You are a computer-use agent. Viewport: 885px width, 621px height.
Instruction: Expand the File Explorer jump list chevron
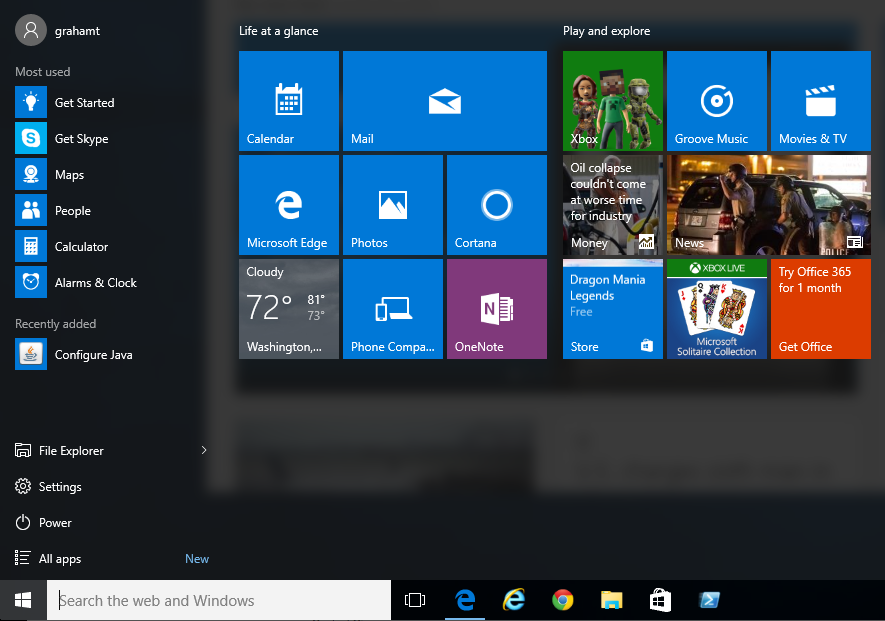[x=203, y=450]
